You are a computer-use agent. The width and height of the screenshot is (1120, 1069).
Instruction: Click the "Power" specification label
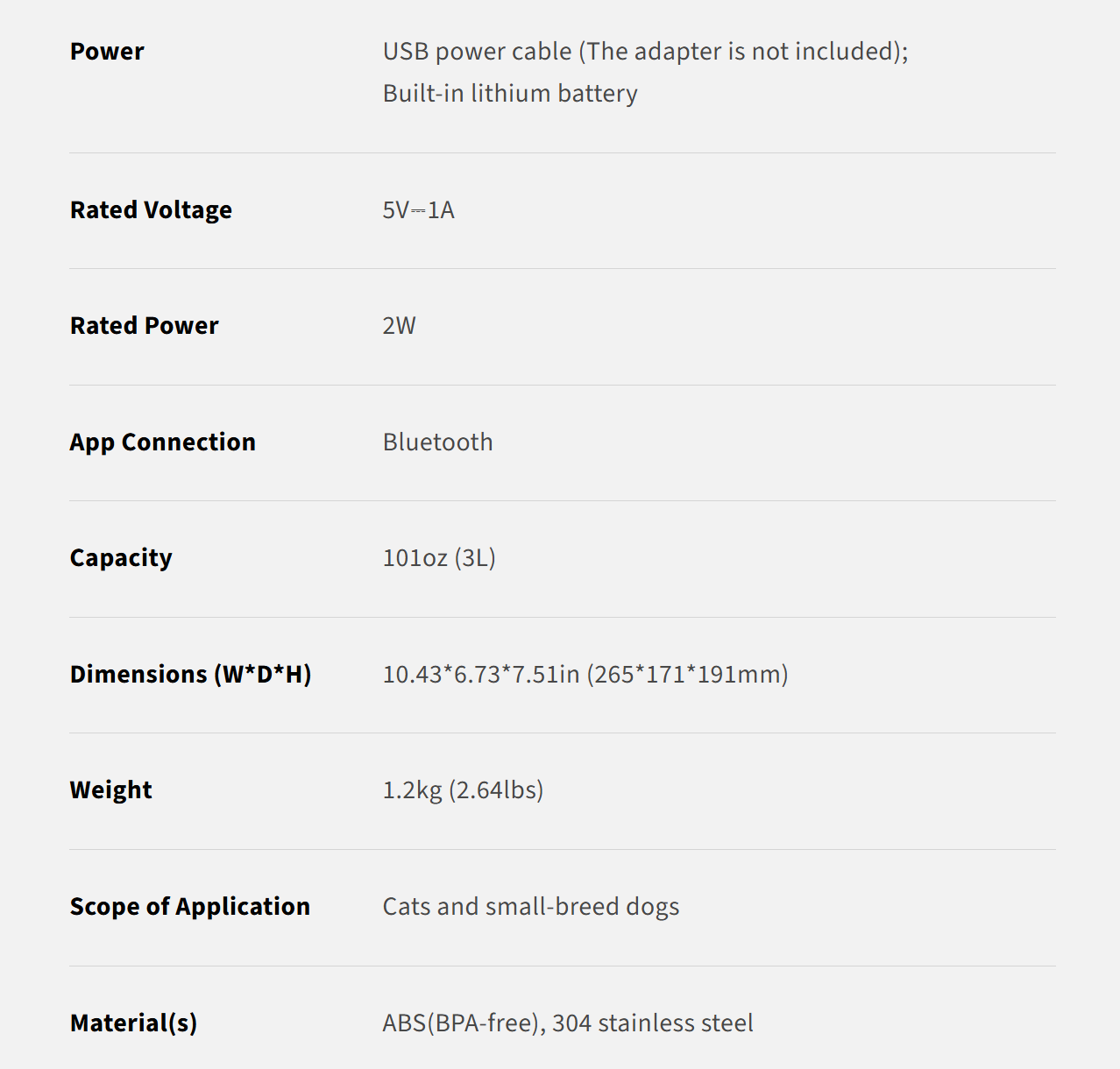107,52
